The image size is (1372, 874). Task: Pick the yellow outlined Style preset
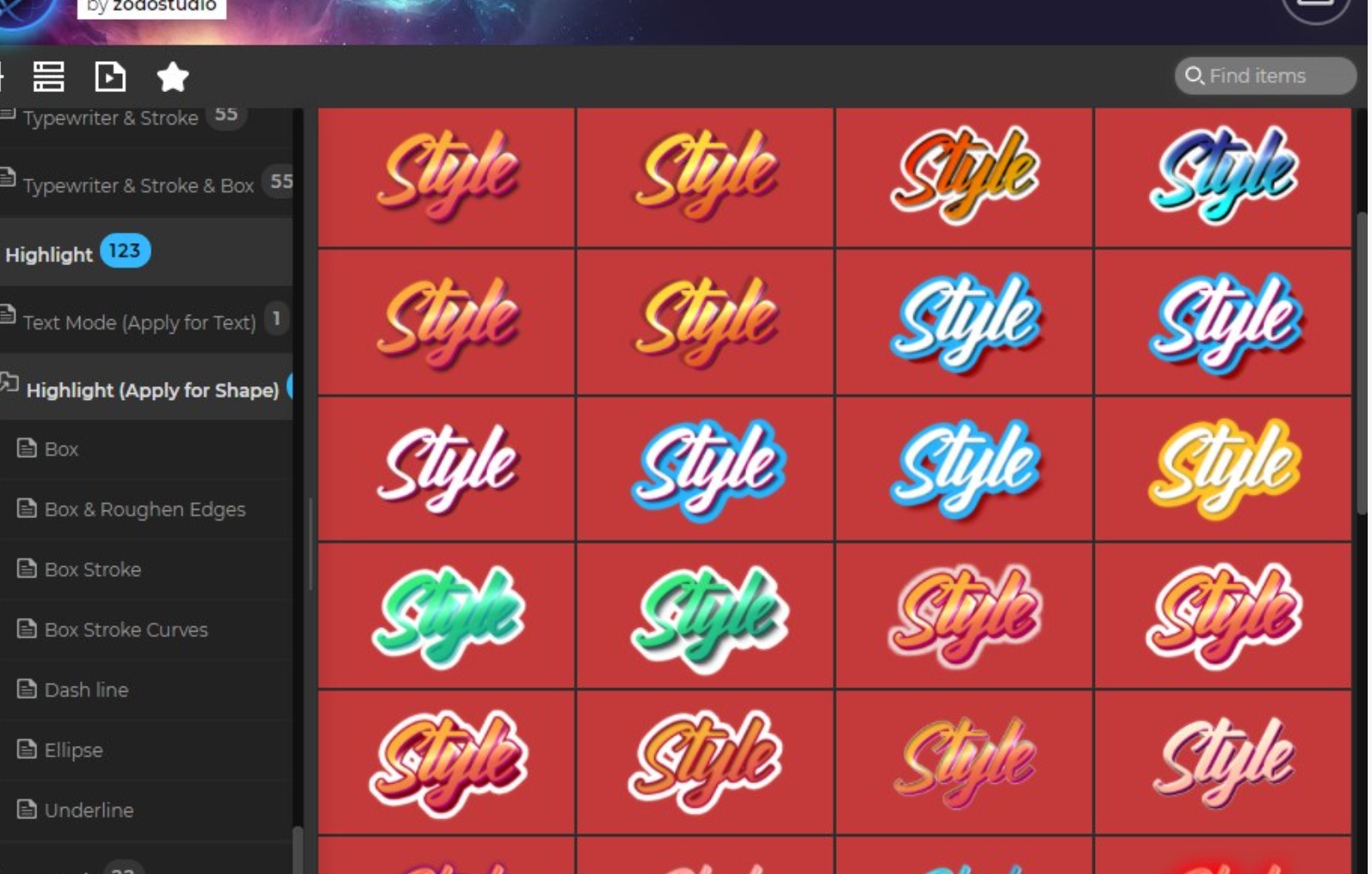point(1223,469)
